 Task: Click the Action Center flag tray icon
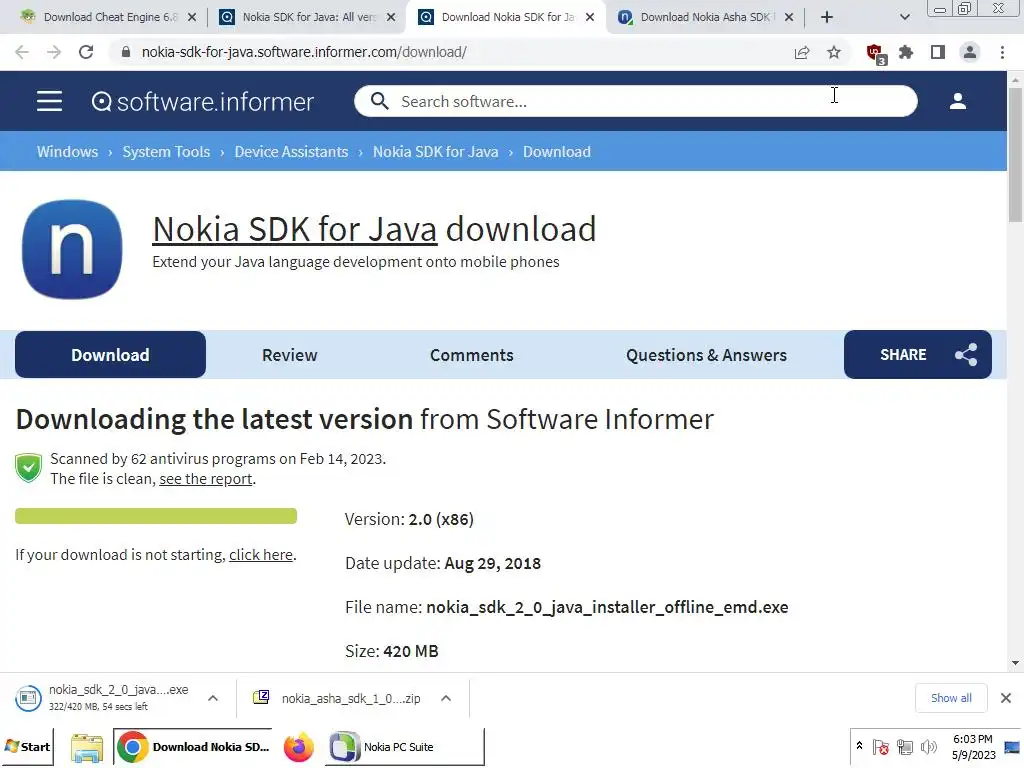[880, 746]
